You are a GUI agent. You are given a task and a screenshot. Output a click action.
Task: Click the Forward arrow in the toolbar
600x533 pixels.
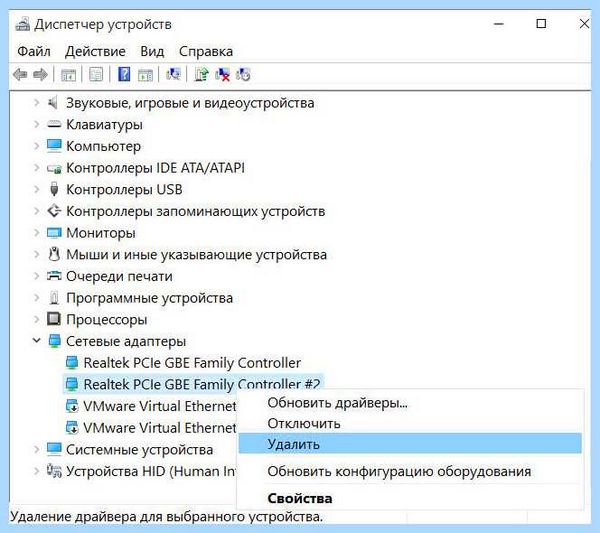pyautogui.click(x=40, y=74)
